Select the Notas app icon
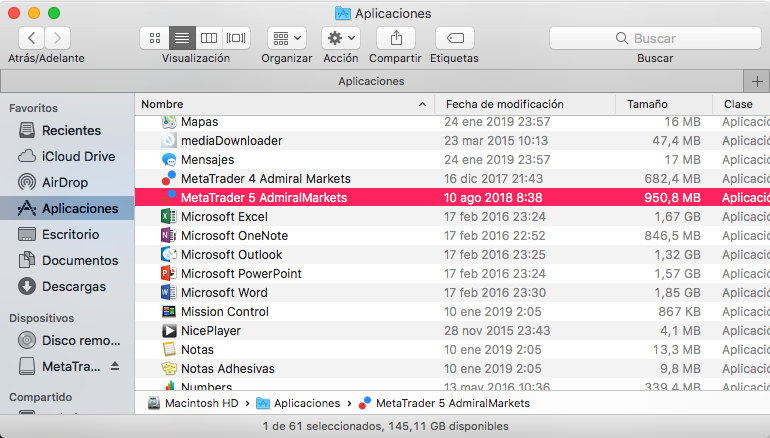The width and height of the screenshot is (770, 438). [169, 350]
